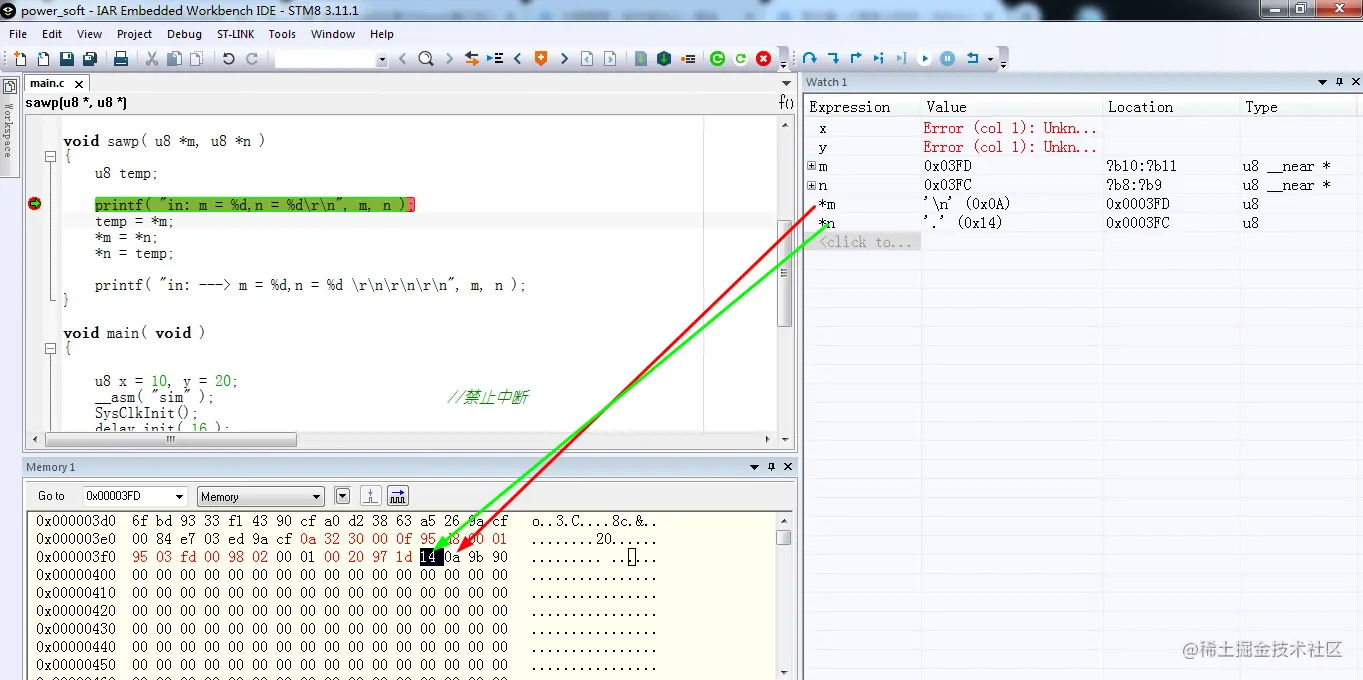The width and height of the screenshot is (1363, 680).
Task: Open Find with the magnifier icon
Action: 426,59
